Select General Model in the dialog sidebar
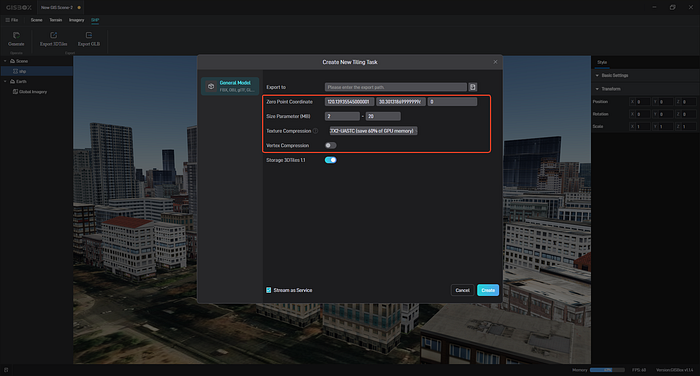 click(230, 86)
